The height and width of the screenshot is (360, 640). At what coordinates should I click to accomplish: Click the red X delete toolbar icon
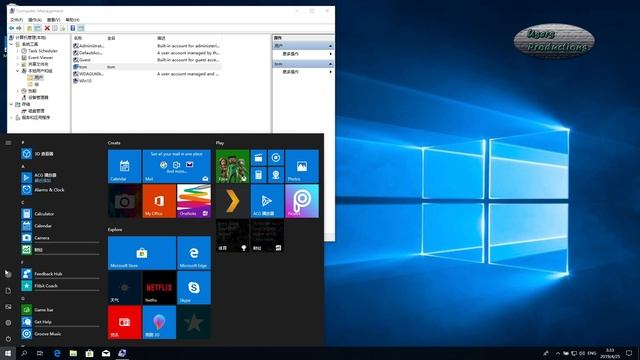point(47,28)
